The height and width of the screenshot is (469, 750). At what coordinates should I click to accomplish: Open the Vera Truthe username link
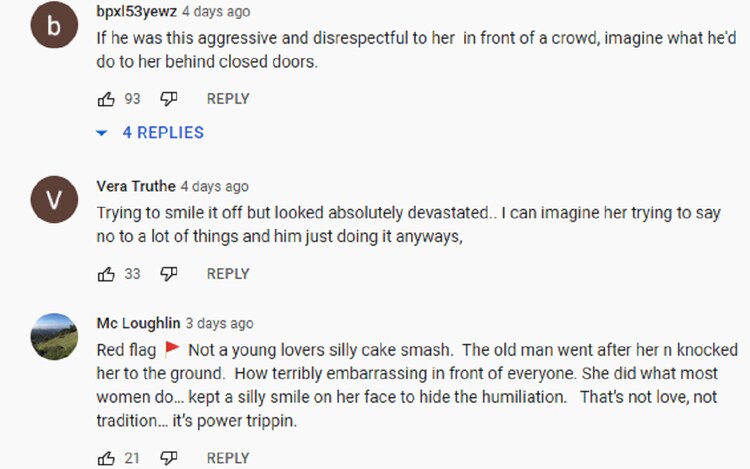click(x=136, y=186)
